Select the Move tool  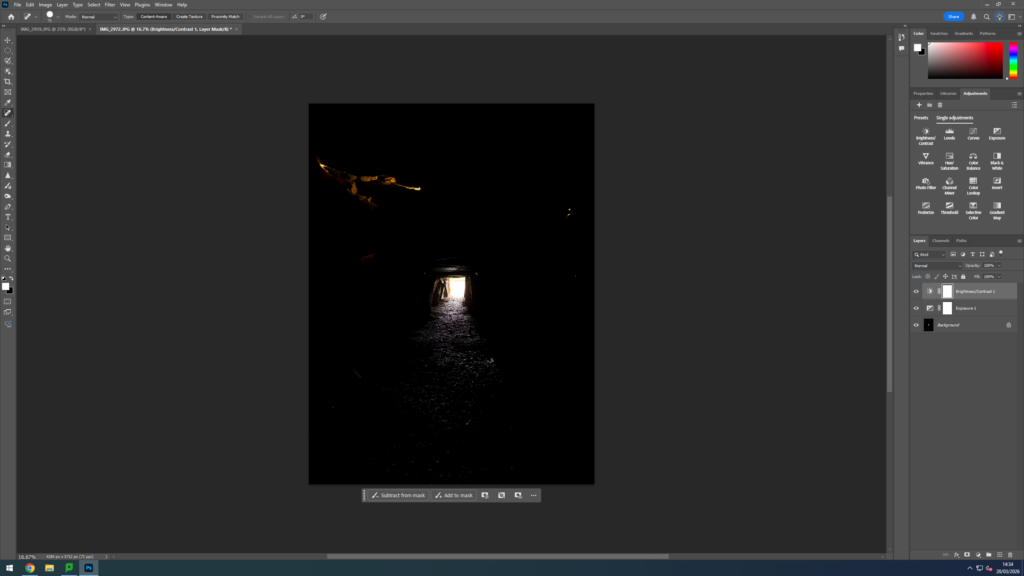click(x=8, y=40)
